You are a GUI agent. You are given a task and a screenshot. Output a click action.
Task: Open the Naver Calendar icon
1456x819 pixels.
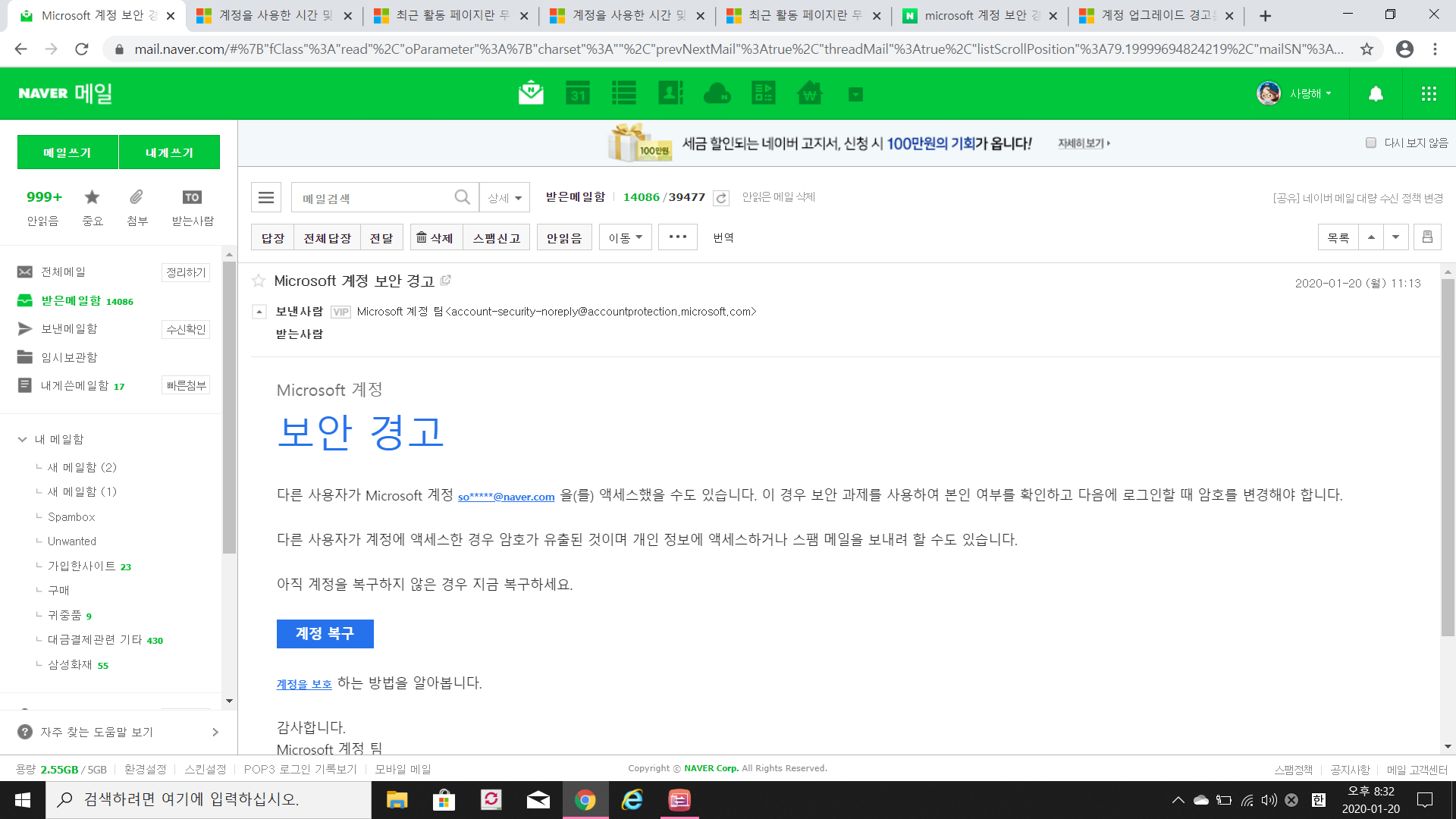578,93
